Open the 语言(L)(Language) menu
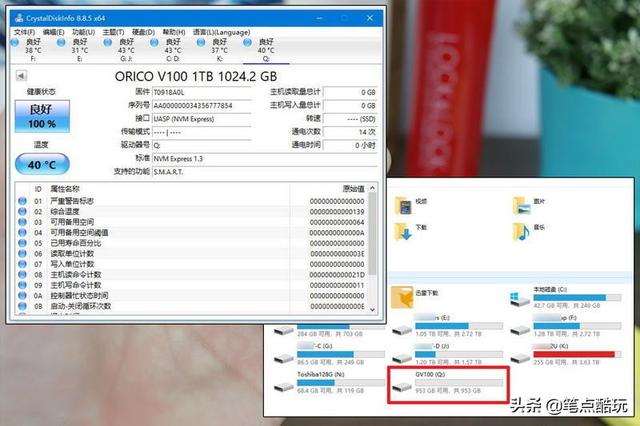This screenshot has height=426, width=640. click(221, 32)
